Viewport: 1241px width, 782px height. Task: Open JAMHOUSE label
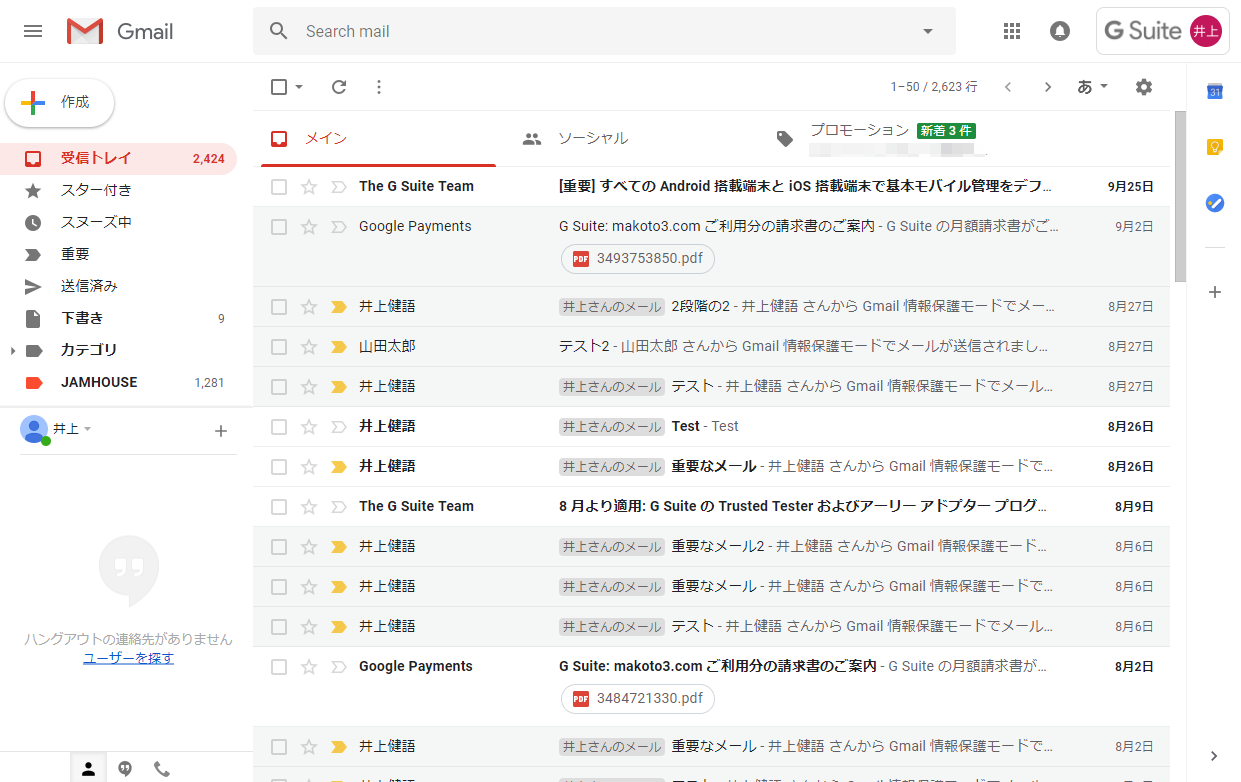coord(118,382)
